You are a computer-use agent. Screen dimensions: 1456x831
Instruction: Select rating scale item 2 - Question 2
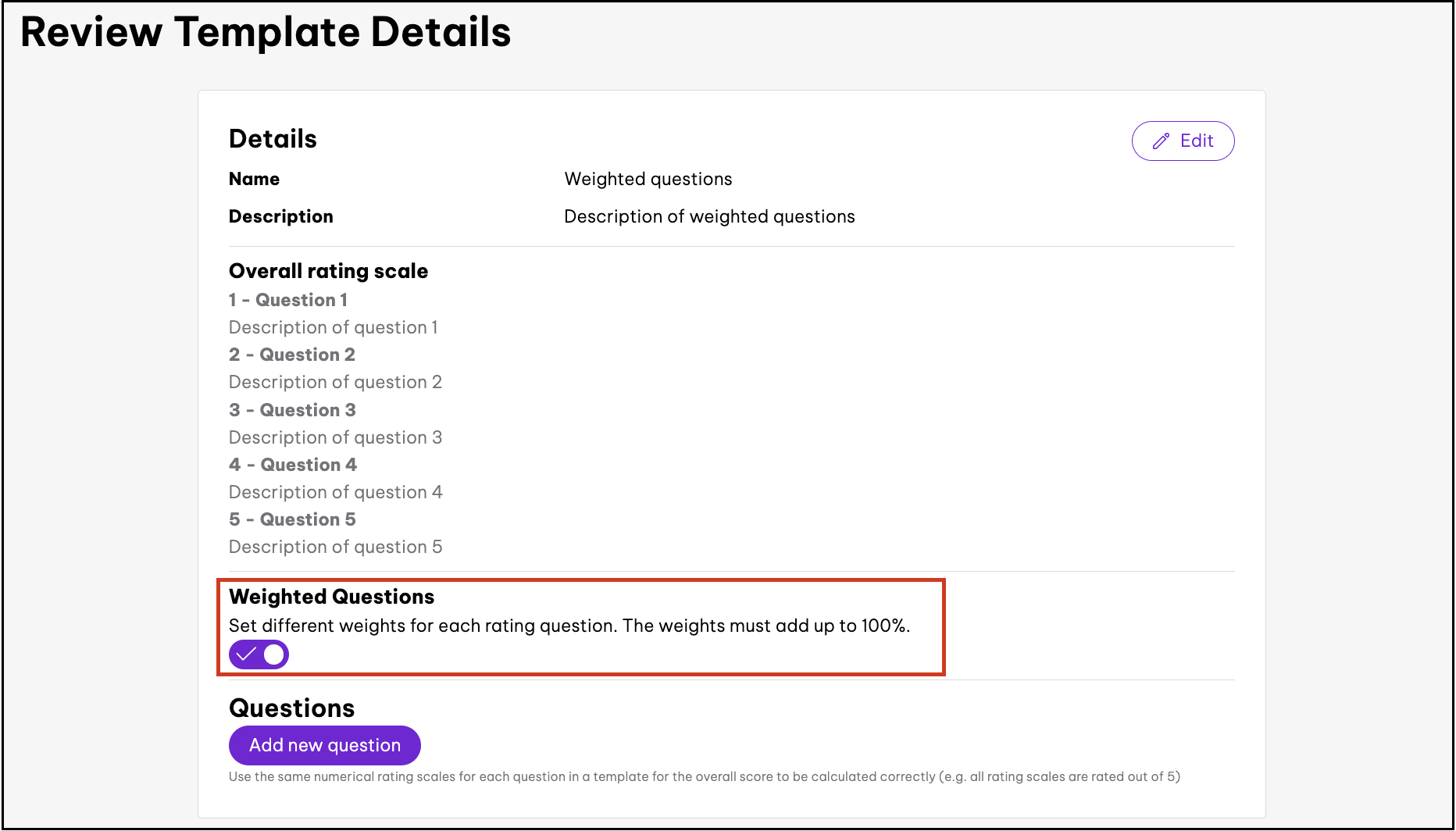click(x=291, y=355)
